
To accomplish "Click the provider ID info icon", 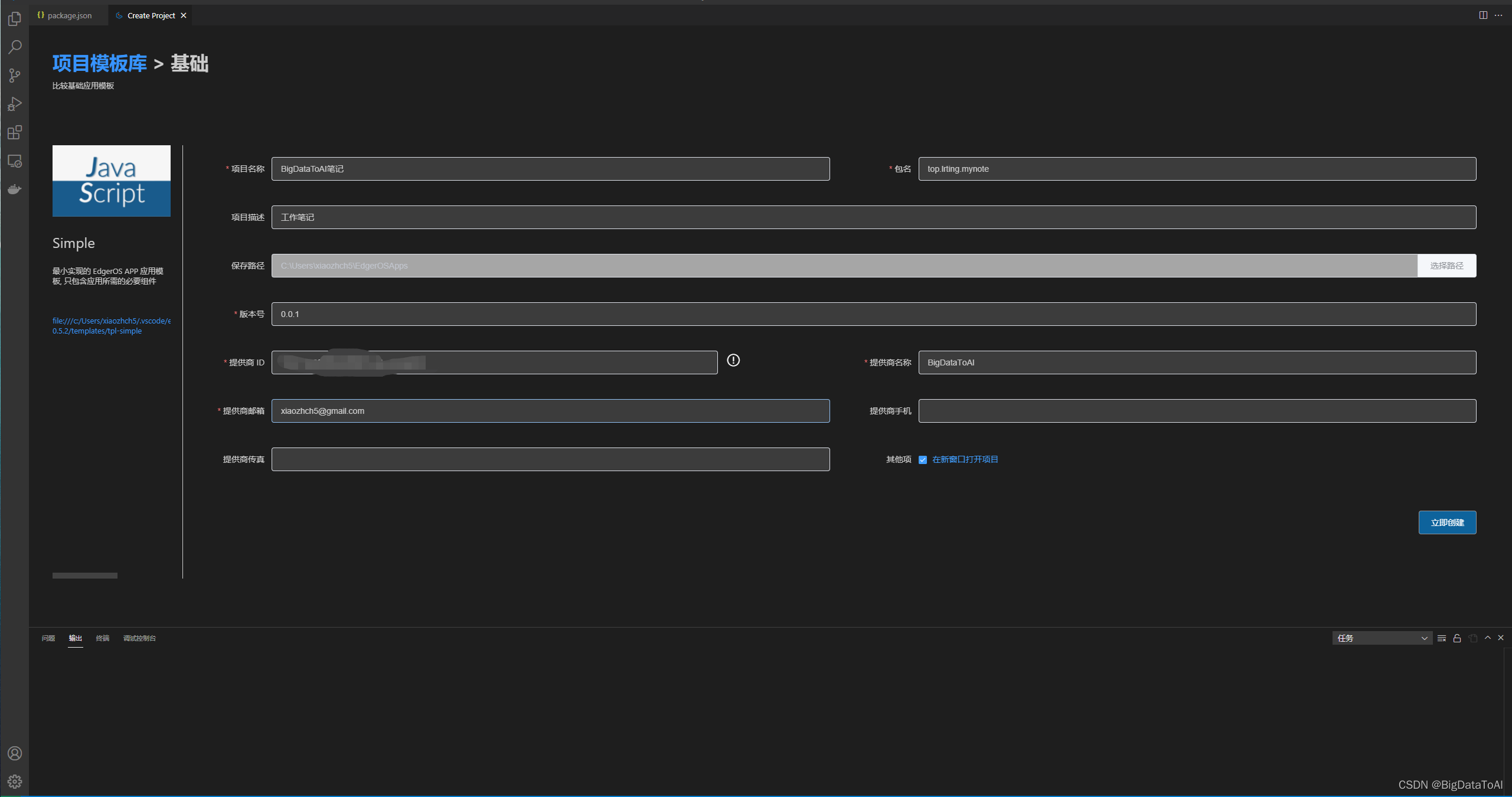I will [x=733, y=360].
